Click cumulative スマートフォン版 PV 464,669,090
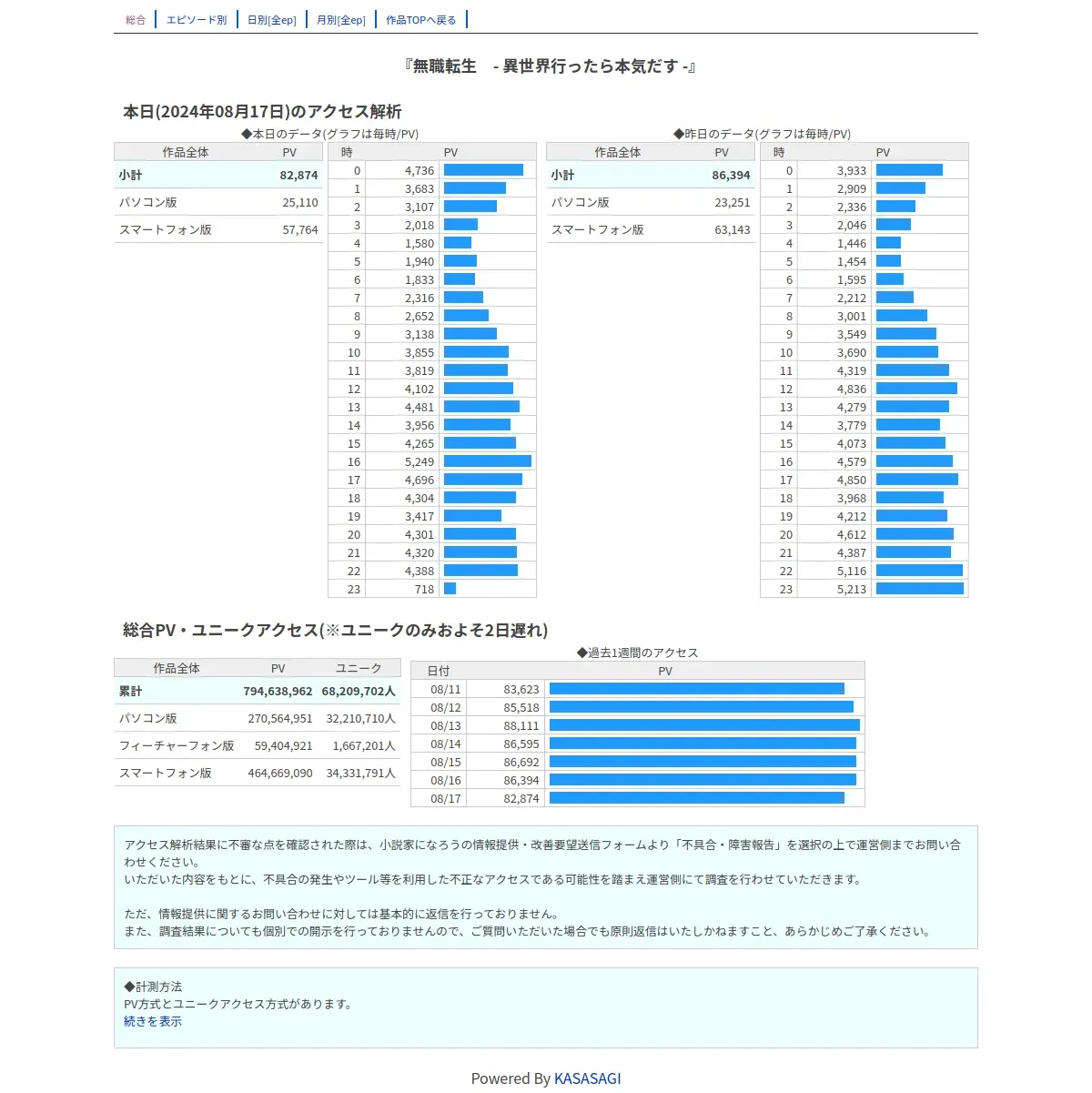This screenshot has width=1092, height=1093. point(280,773)
